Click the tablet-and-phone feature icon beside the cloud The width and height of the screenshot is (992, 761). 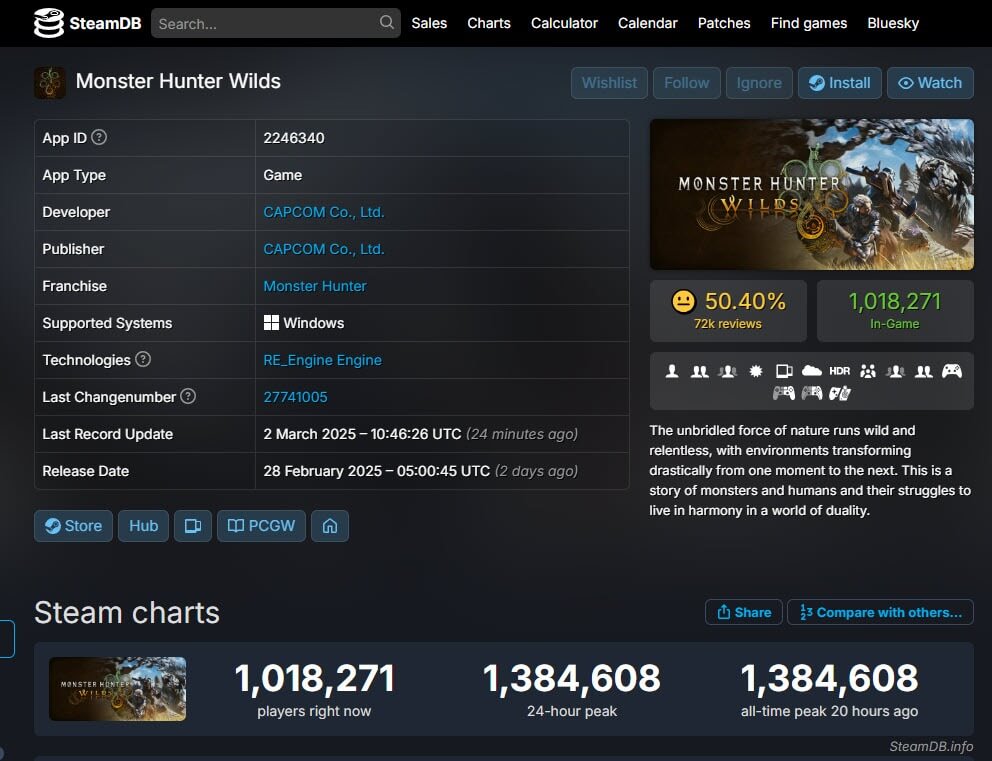point(784,371)
